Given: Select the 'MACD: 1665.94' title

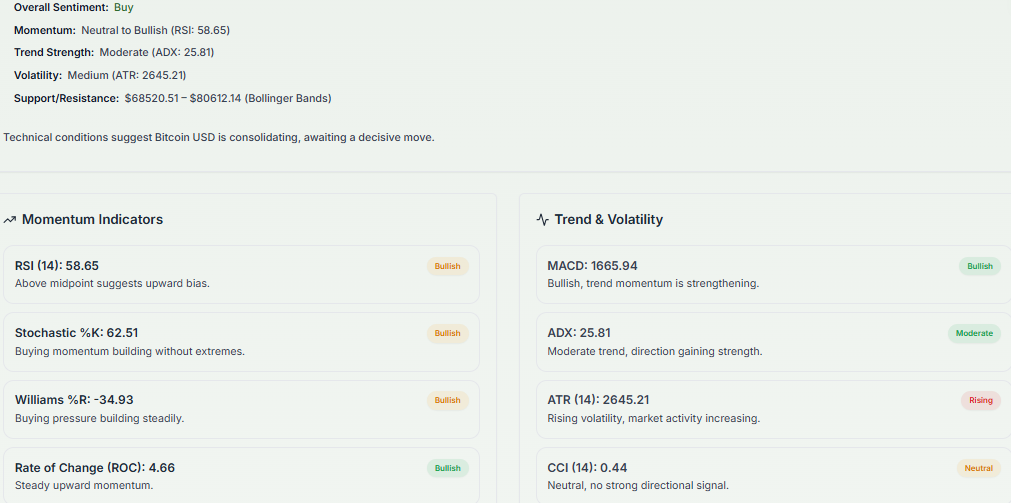Looking at the screenshot, I should point(593,266).
